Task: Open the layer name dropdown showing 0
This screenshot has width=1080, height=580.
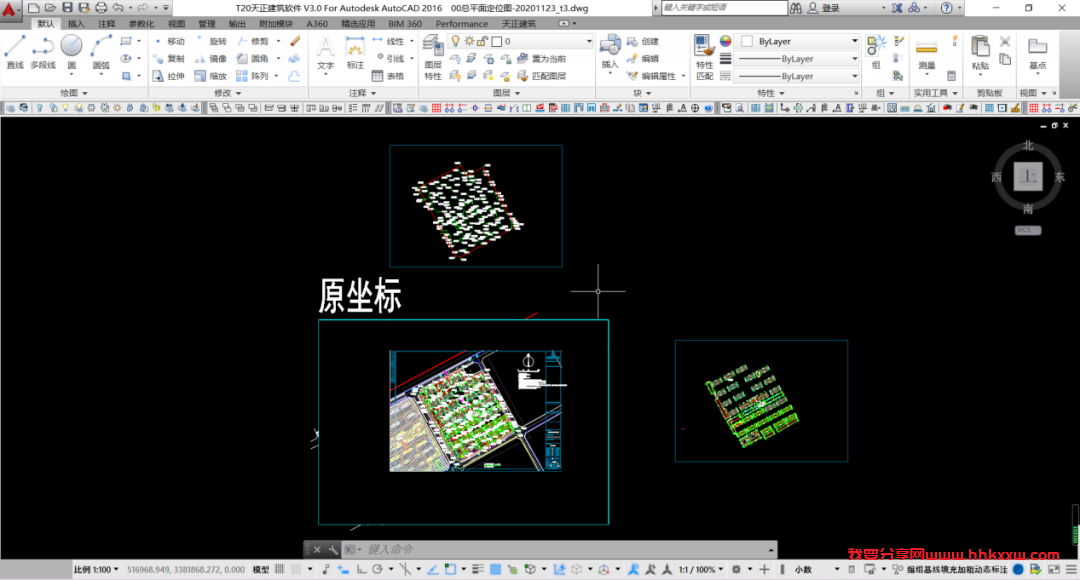Action: click(521, 41)
